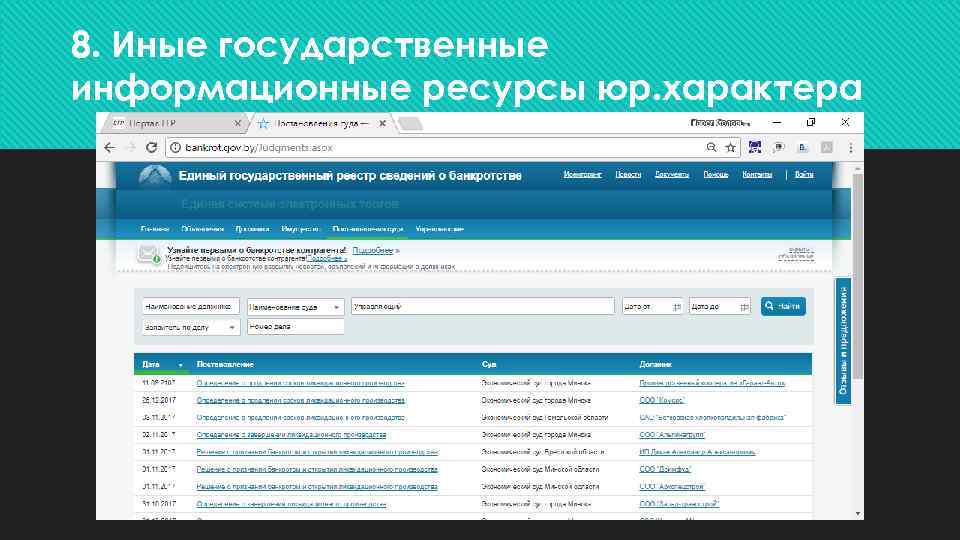Click the 'Управляющий' input field
This screenshot has height=540, width=960.
482,306
